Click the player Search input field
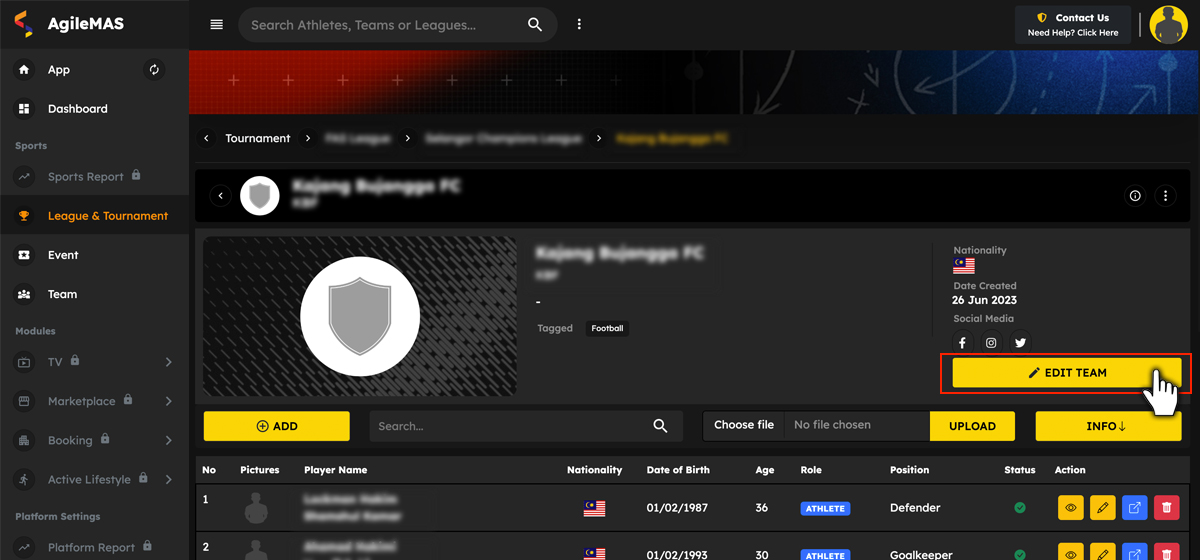 [510, 426]
